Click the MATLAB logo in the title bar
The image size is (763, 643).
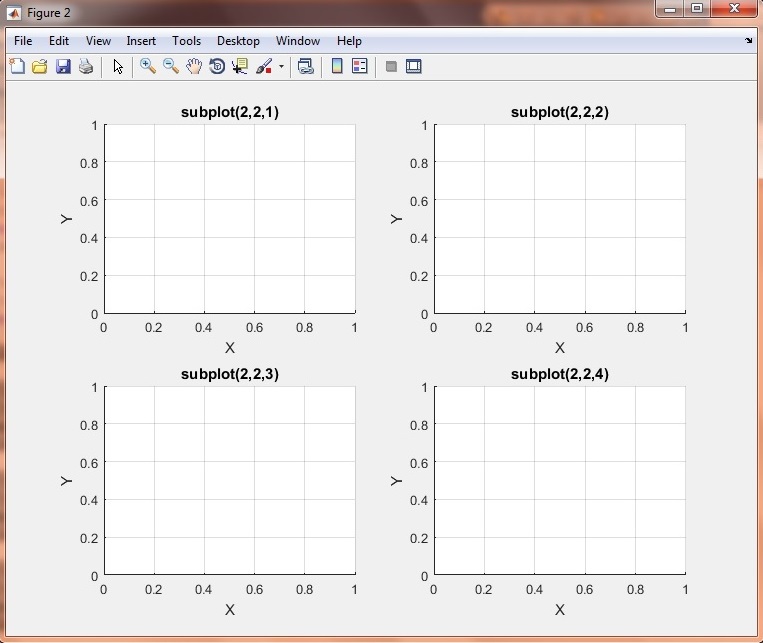[14, 13]
